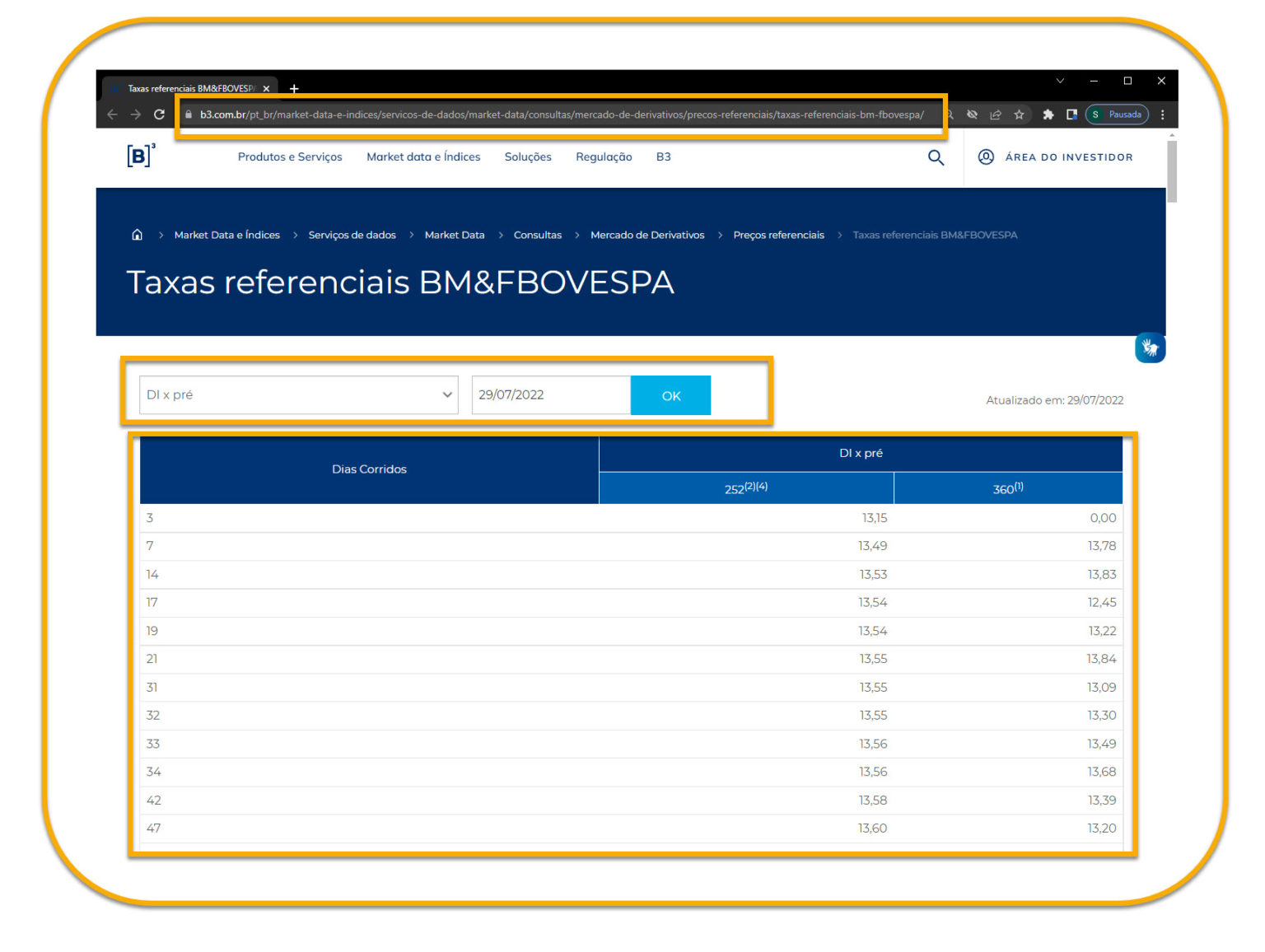Image resolution: width=1265 pixels, height=952 pixels.
Task: Go to Mercado de Derivativos breadcrumb
Action: [x=647, y=235]
